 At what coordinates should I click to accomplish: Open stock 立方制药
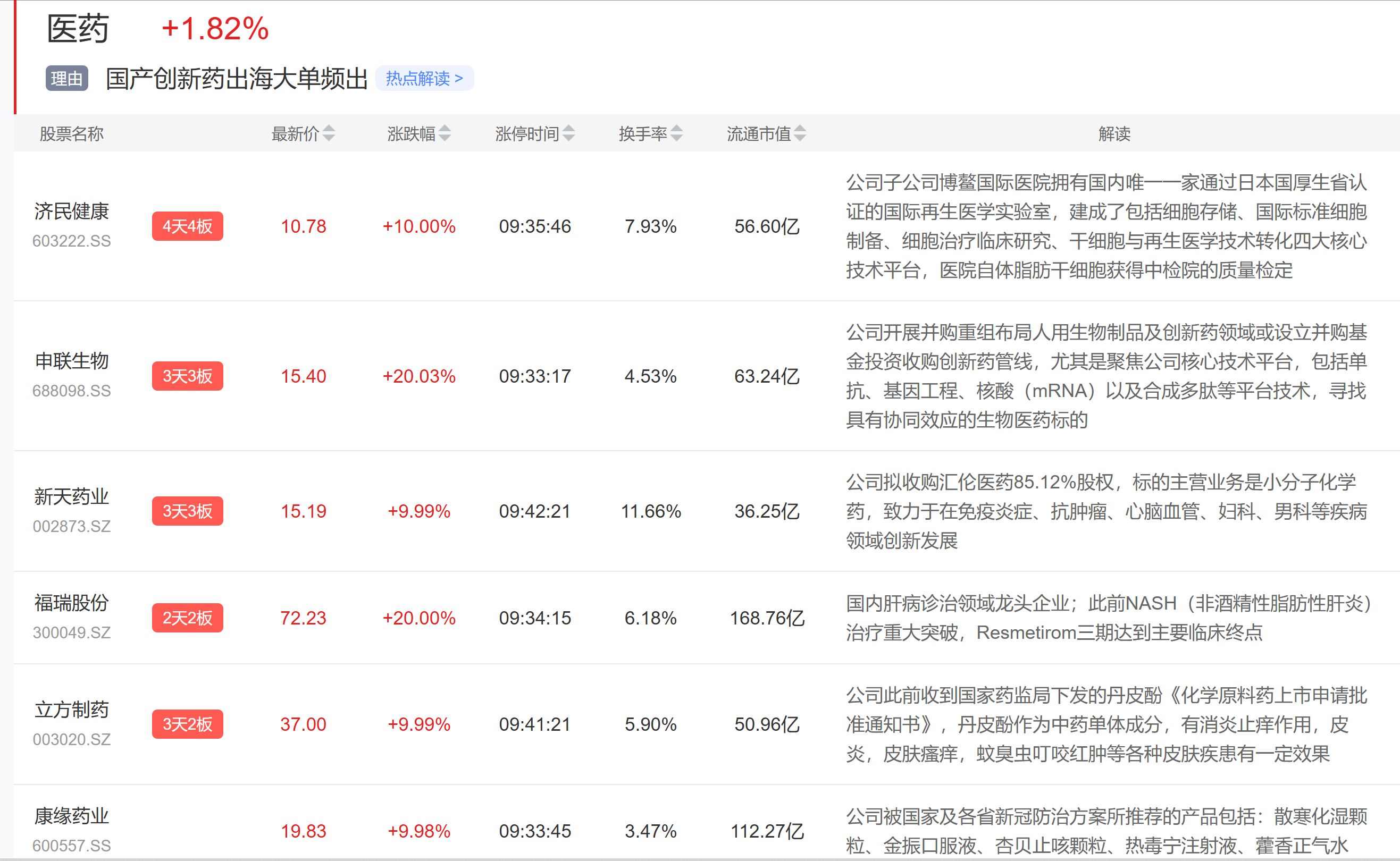pyautogui.click(x=71, y=710)
